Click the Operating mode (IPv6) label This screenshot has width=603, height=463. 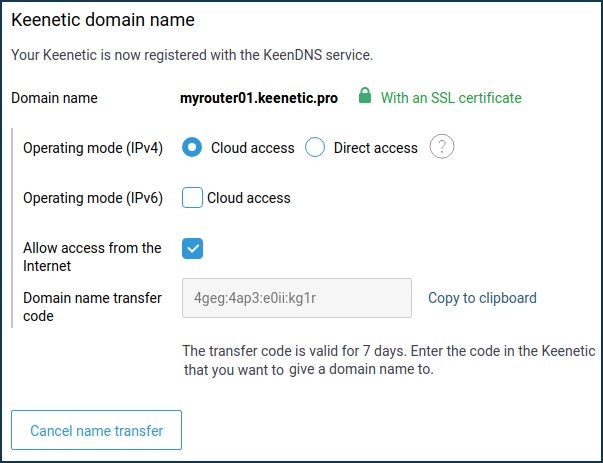(93, 198)
